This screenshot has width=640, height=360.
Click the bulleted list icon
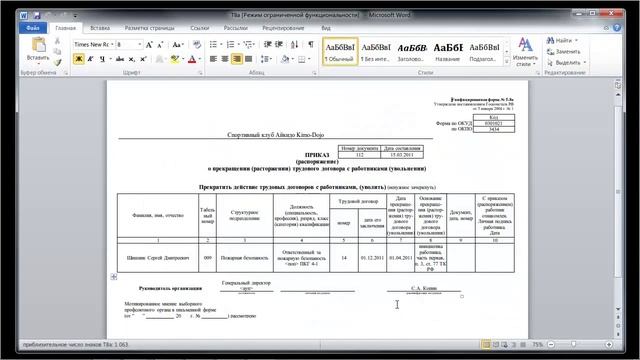[x=213, y=44]
